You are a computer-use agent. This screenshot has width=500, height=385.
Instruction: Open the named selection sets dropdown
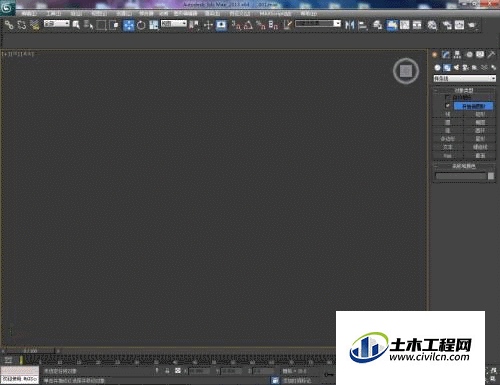click(318, 24)
